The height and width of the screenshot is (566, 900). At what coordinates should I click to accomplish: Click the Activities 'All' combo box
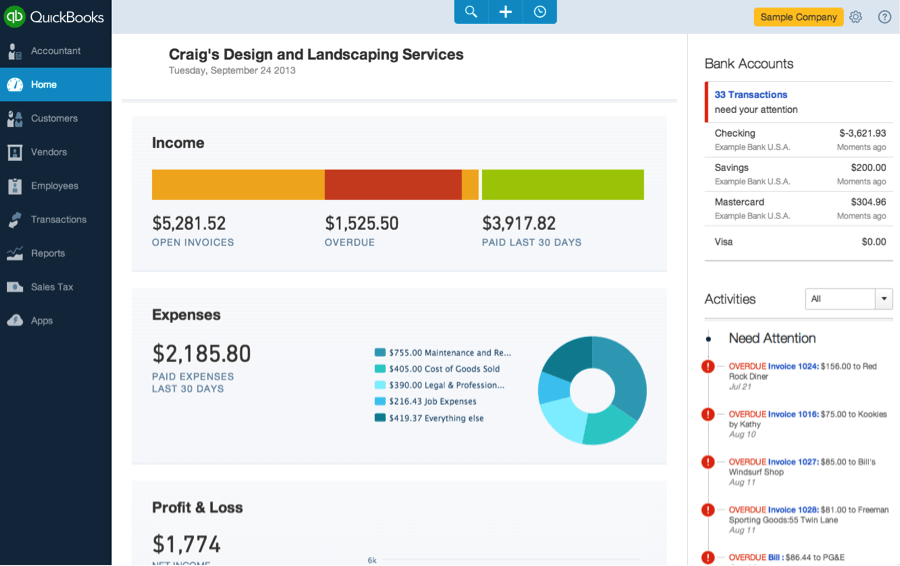[848, 299]
